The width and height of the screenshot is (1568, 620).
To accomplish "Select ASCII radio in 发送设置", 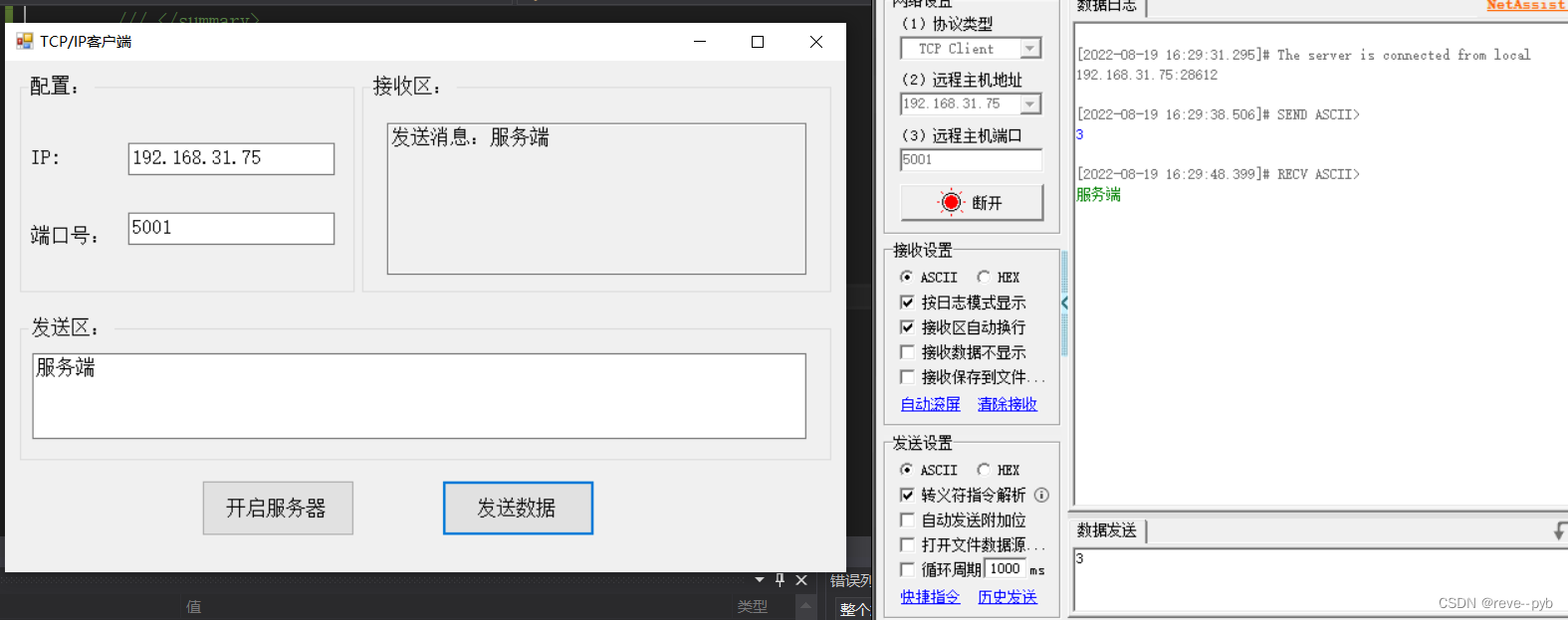I will (x=906, y=470).
